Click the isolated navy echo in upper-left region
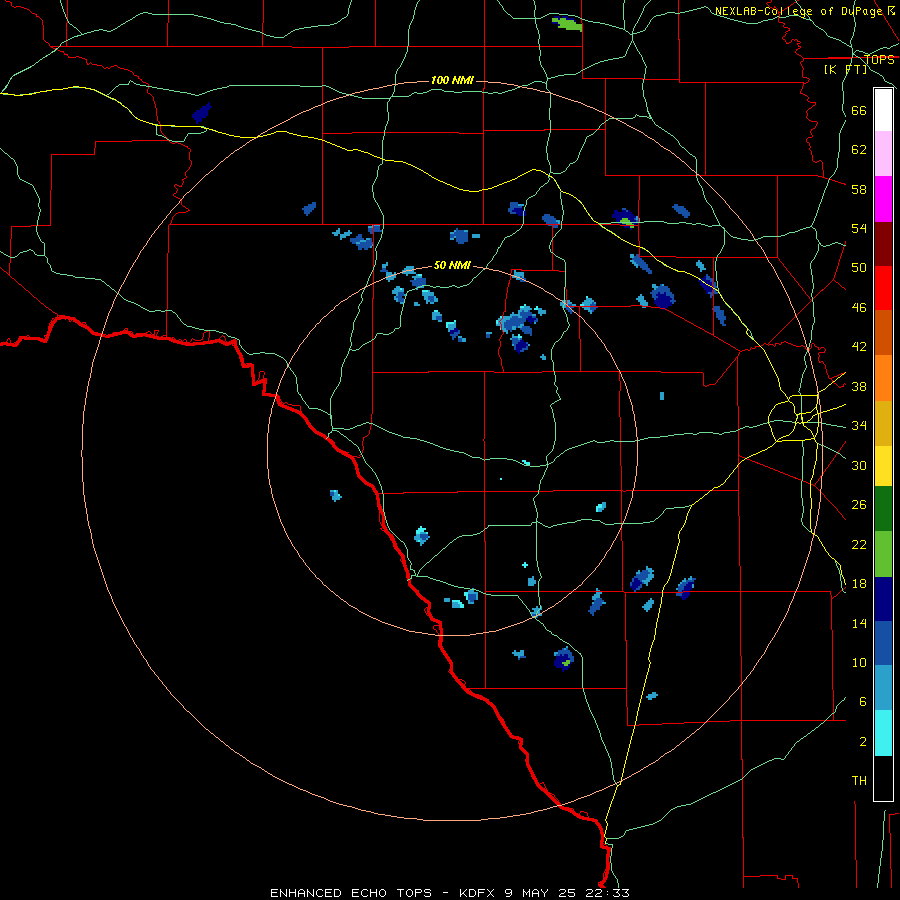The width and height of the screenshot is (900, 900). tap(201, 112)
